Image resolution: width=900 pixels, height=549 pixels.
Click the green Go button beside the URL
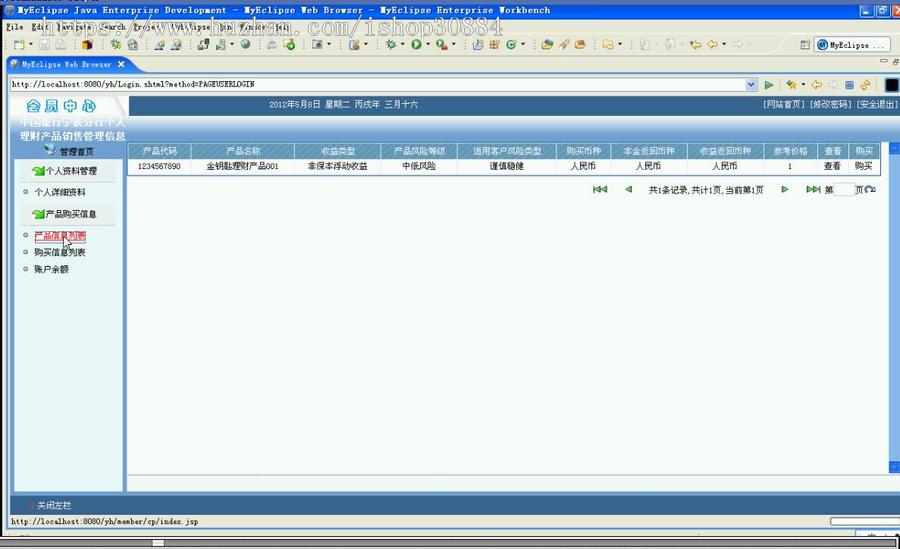pos(769,85)
